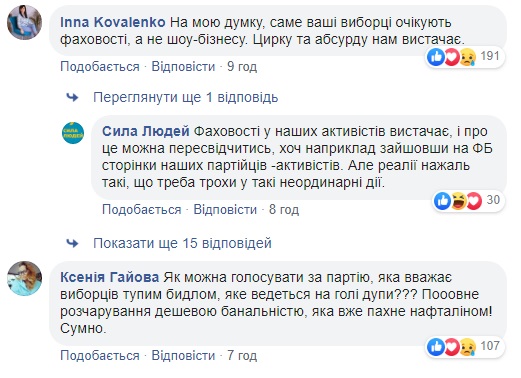Click heart reaction icon on Inna's comment

(x=451, y=57)
